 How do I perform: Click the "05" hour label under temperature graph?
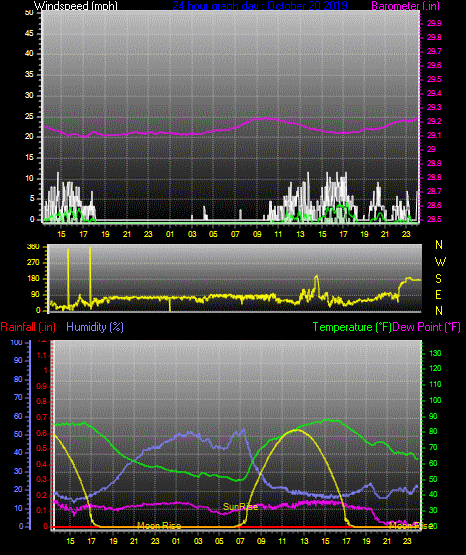coord(219,541)
